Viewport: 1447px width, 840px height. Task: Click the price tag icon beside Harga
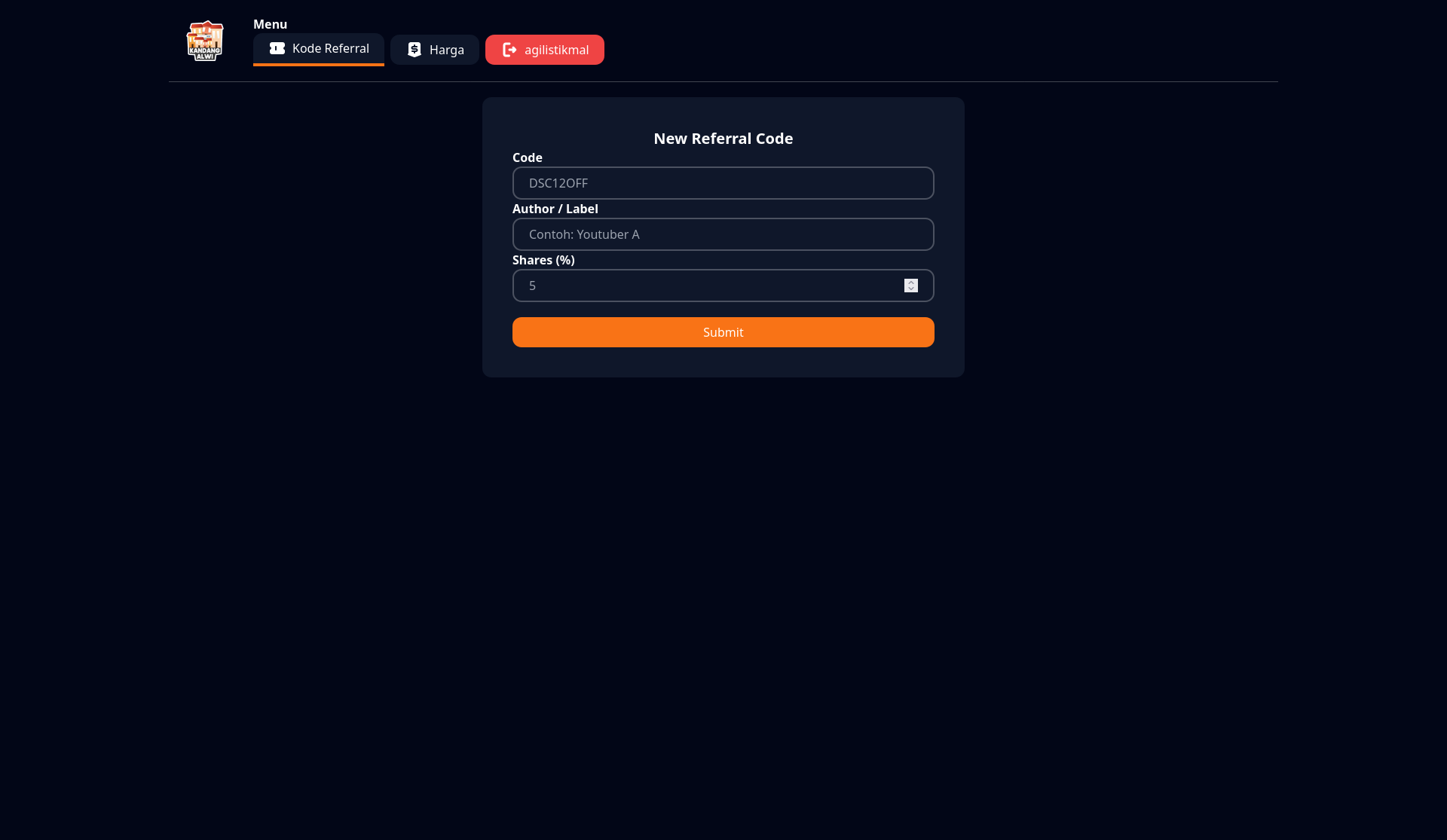[x=415, y=50]
